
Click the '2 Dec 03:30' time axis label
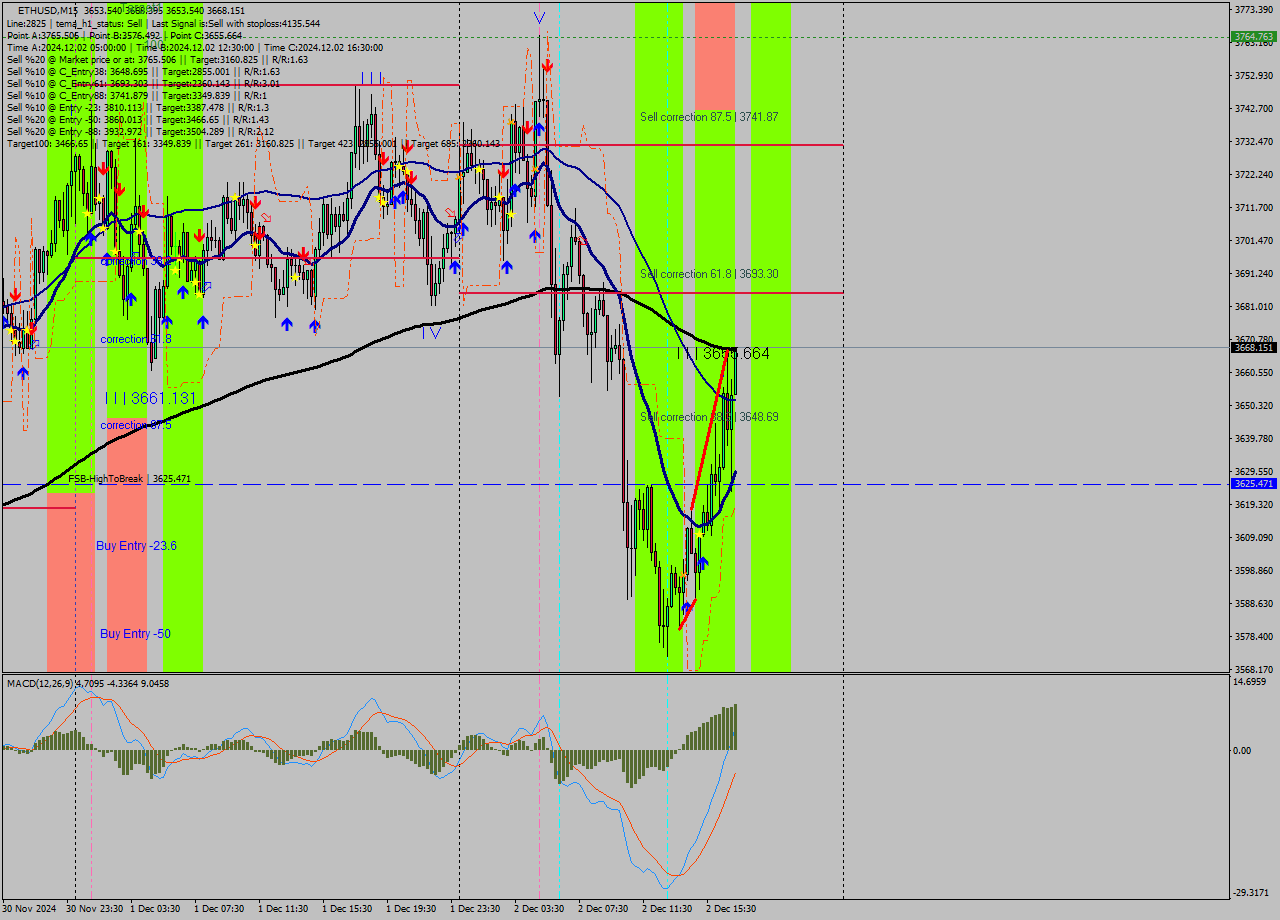click(539, 909)
